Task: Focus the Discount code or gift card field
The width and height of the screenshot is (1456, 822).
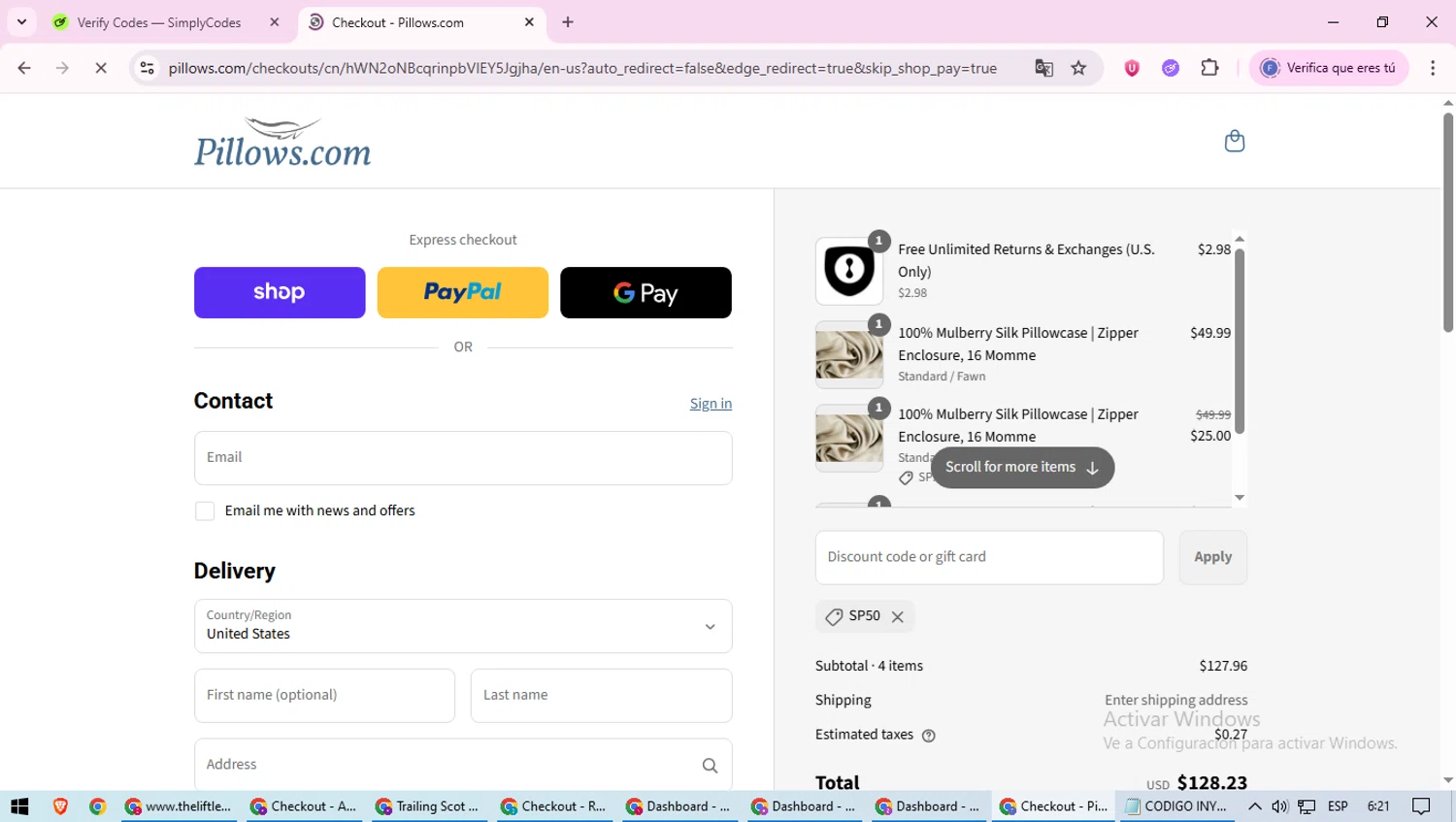Action: 989,557
